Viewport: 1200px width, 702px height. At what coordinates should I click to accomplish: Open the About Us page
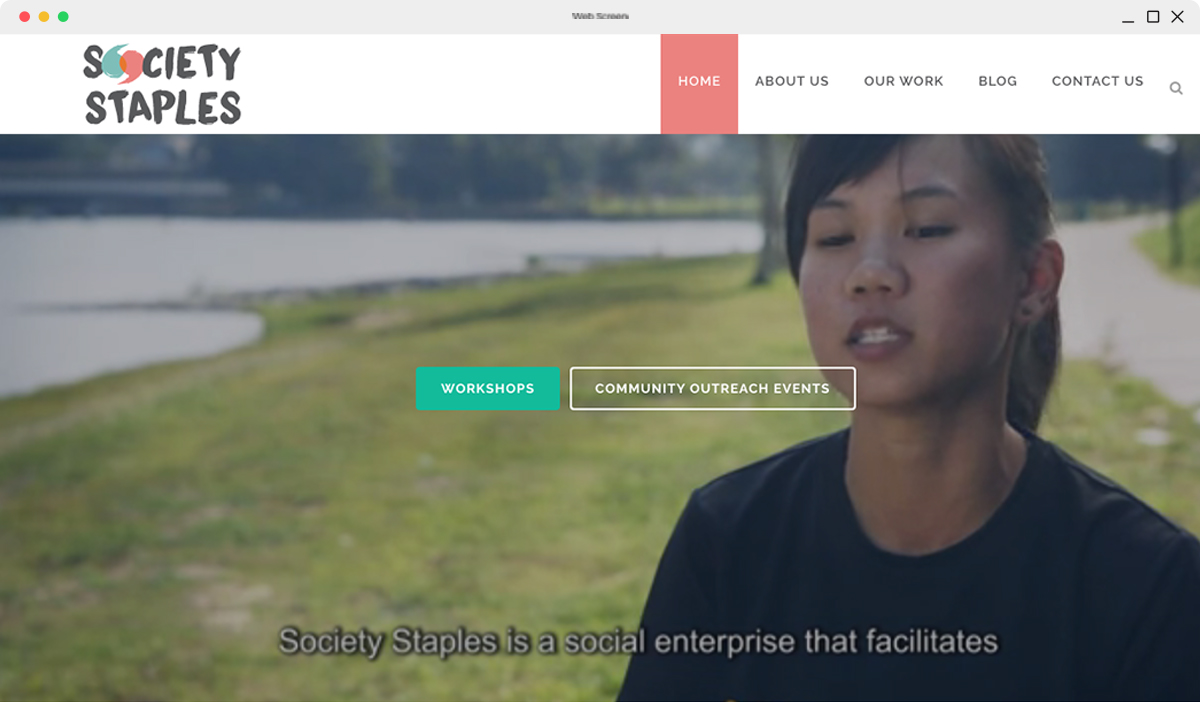[x=792, y=81]
